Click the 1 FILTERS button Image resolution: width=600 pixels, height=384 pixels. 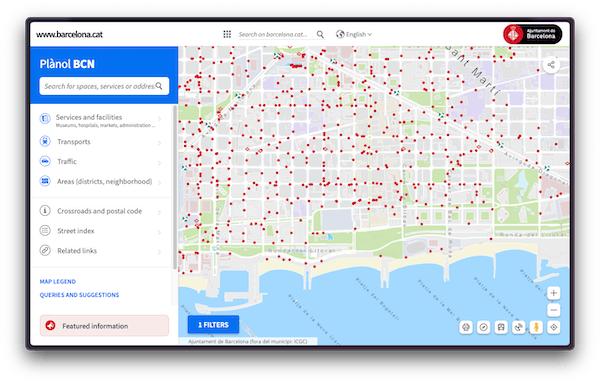213,325
